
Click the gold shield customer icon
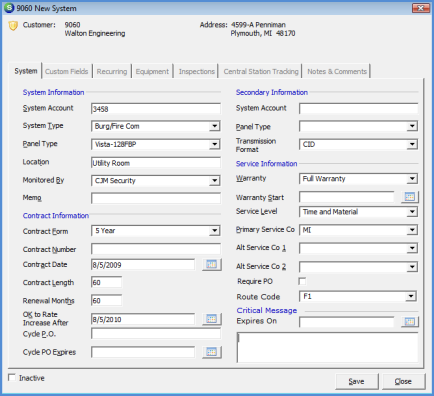pyautogui.click(x=13, y=26)
